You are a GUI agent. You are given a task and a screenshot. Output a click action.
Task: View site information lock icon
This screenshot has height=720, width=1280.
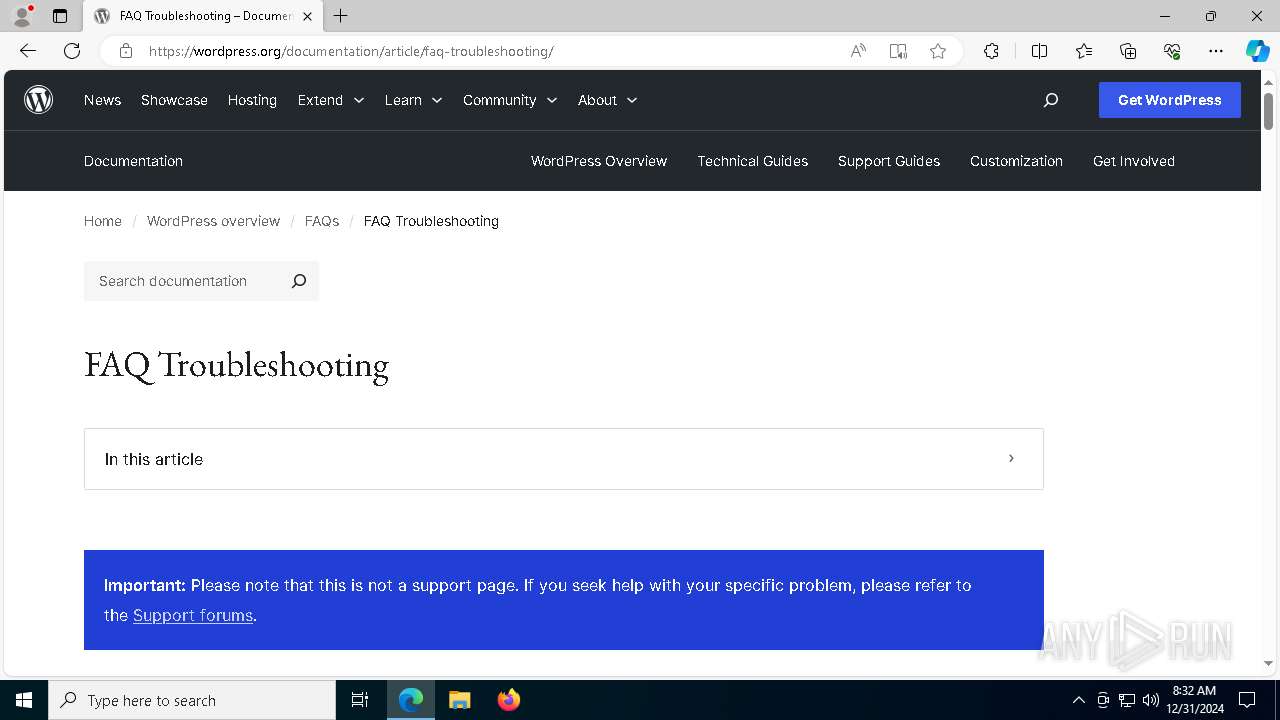[x=126, y=51]
